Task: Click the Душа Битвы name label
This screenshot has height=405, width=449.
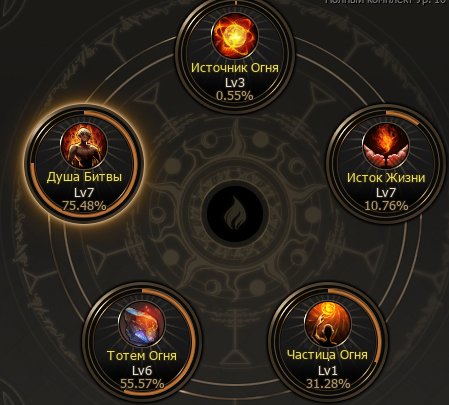Action: tap(84, 177)
